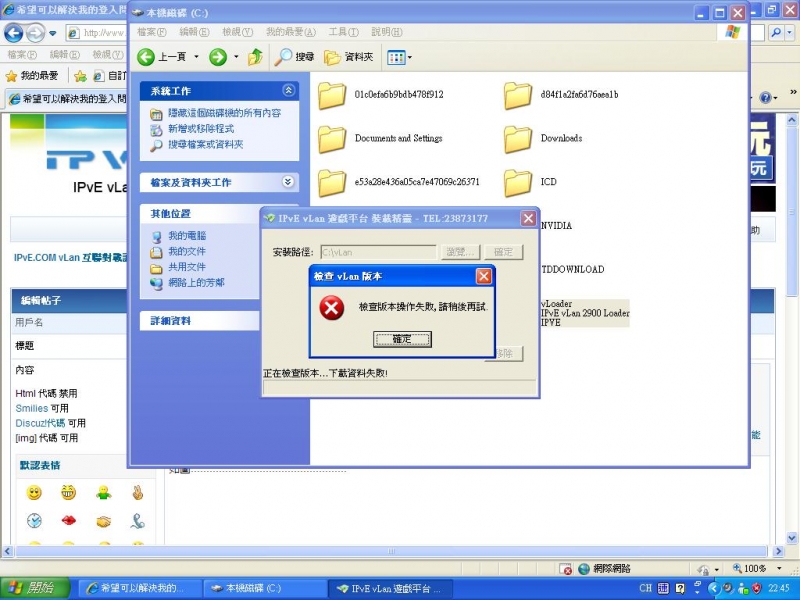Expand the 檔案及資料夾工作 panel
The width and height of the screenshot is (800, 600).
(288, 182)
